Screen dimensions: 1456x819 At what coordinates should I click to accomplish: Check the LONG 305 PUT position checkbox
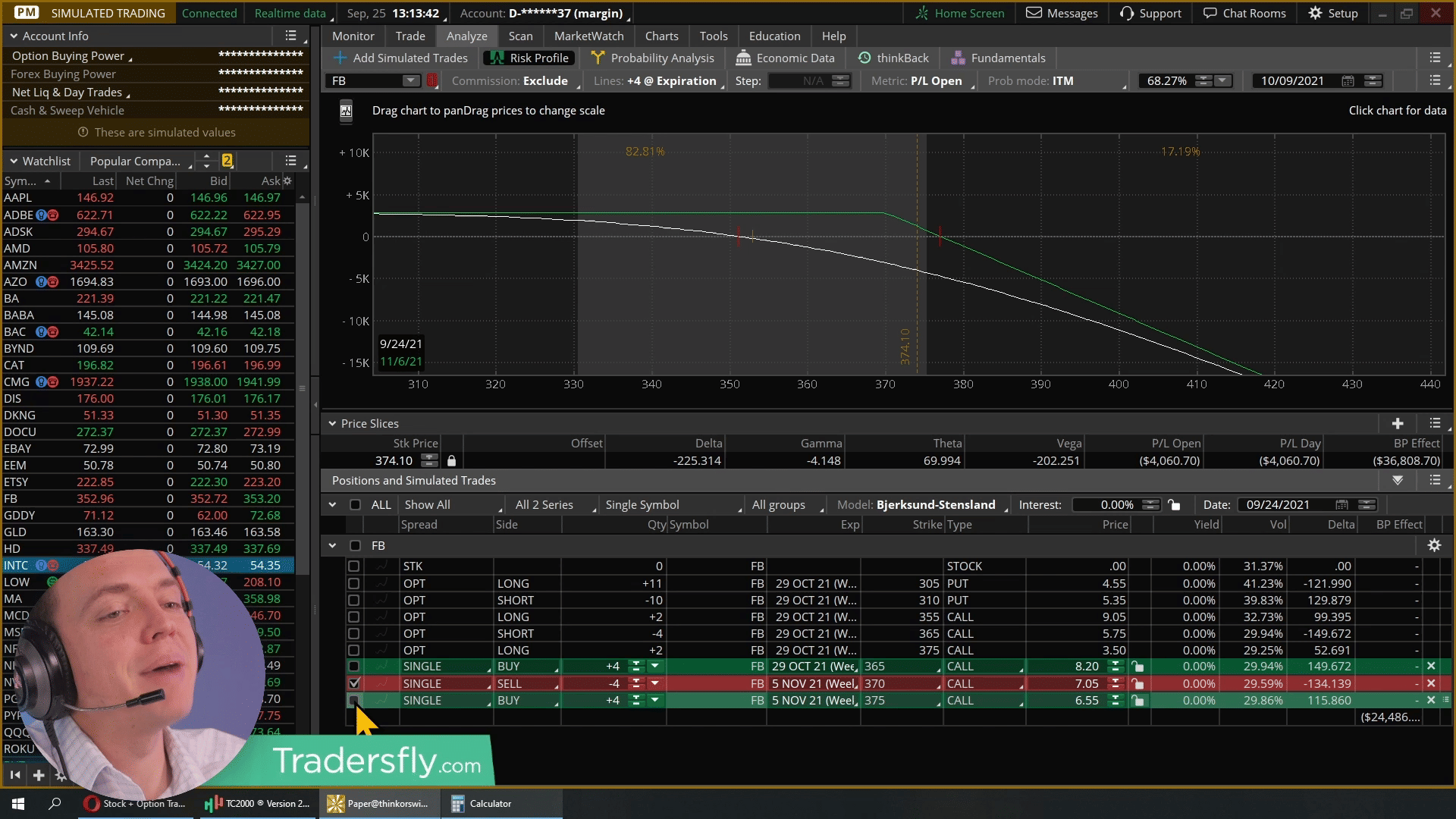(353, 583)
